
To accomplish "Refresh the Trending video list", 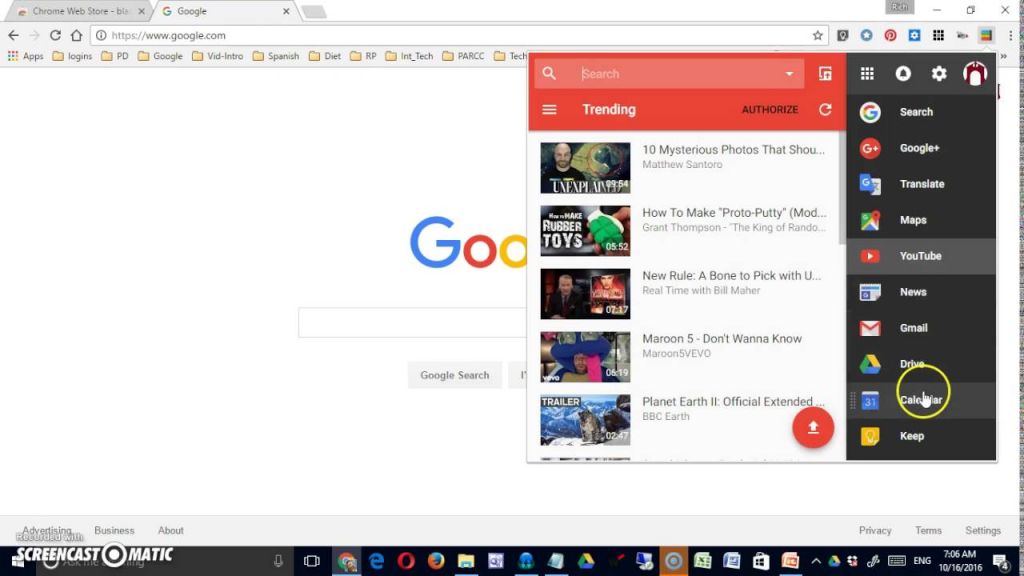I will point(825,110).
